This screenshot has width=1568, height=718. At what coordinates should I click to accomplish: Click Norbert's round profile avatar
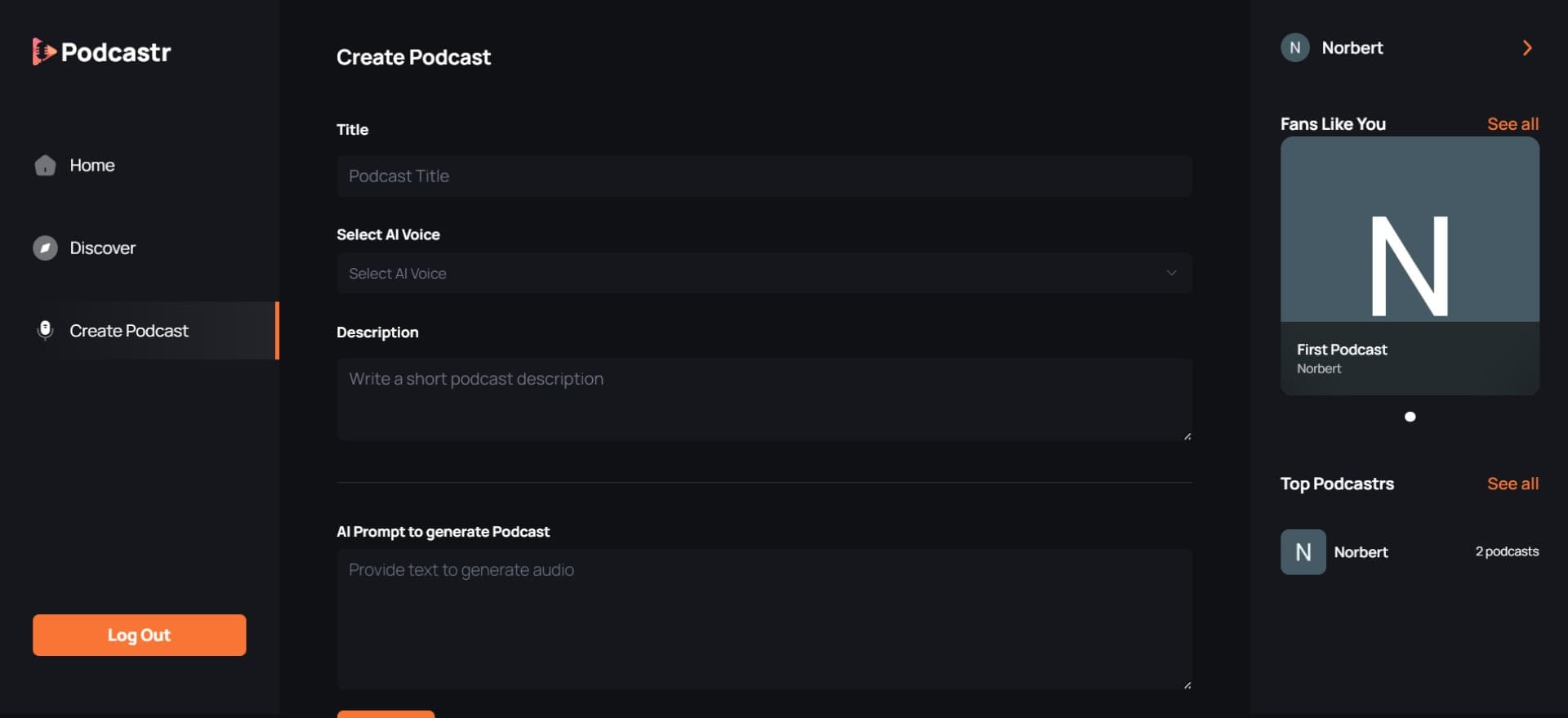click(x=1294, y=47)
